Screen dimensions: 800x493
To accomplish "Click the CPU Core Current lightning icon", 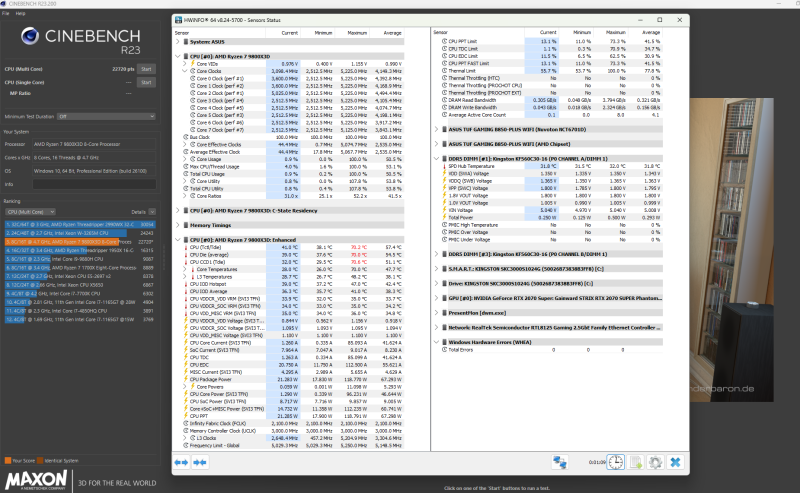I will click(186, 342).
